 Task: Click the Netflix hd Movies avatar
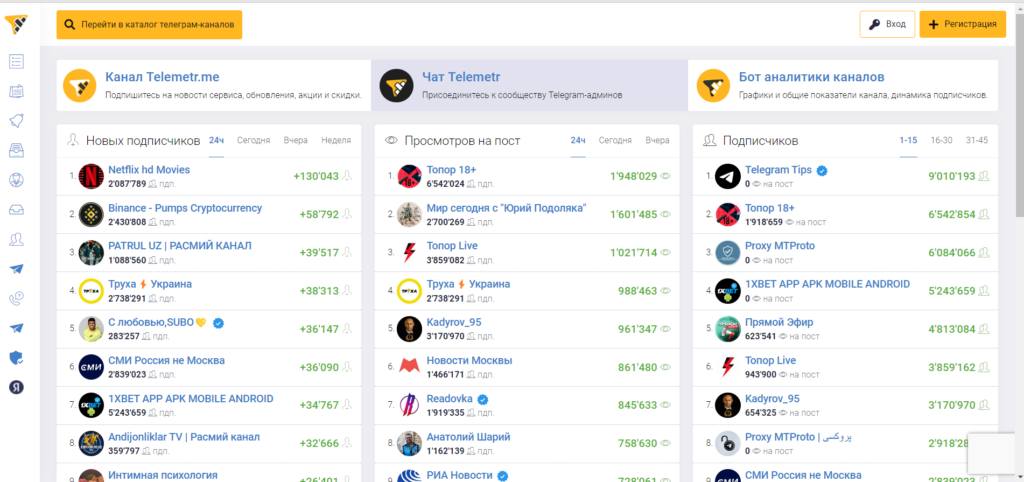coord(91,176)
